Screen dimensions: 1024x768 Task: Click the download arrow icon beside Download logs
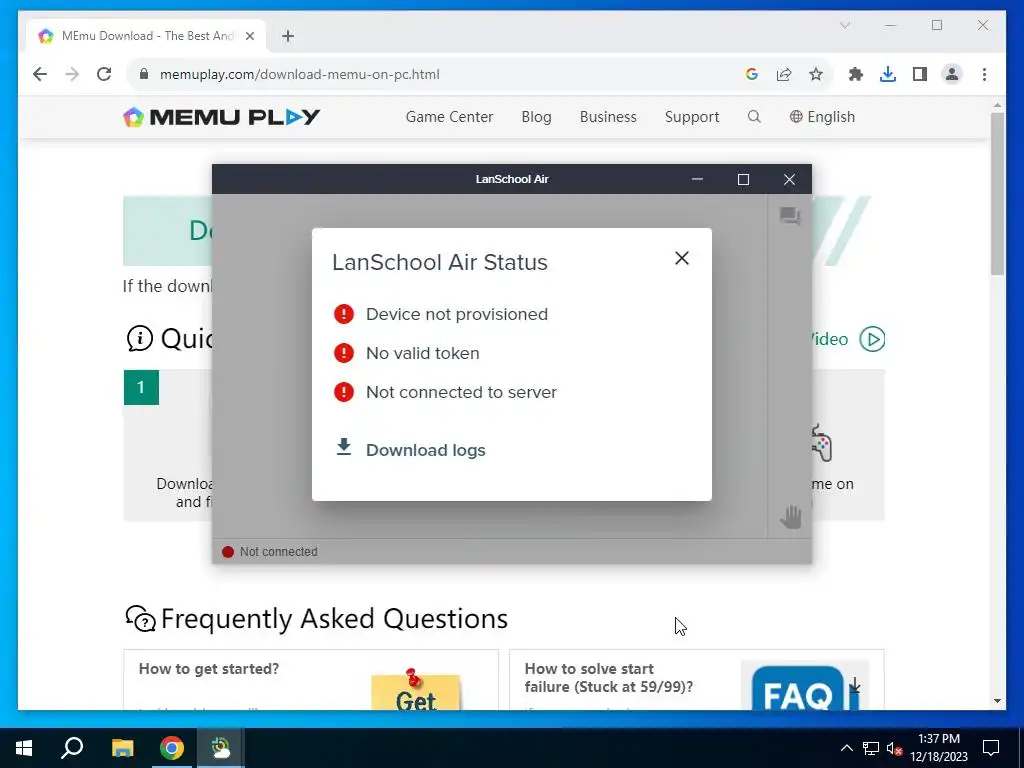[344, 447]
